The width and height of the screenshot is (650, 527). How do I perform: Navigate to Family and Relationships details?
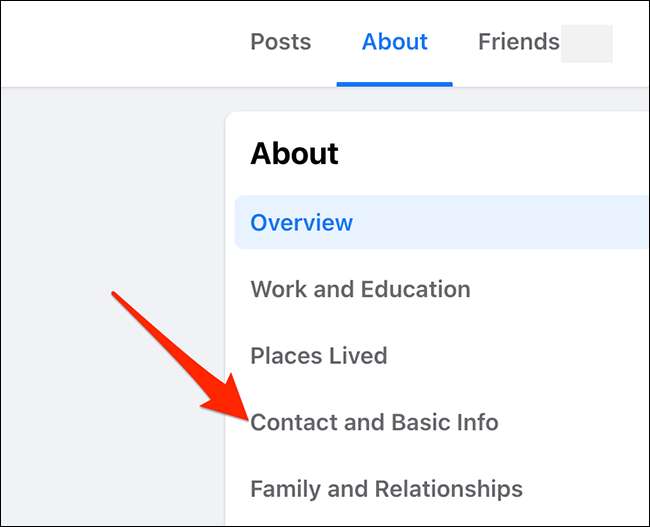pos(386,489)
